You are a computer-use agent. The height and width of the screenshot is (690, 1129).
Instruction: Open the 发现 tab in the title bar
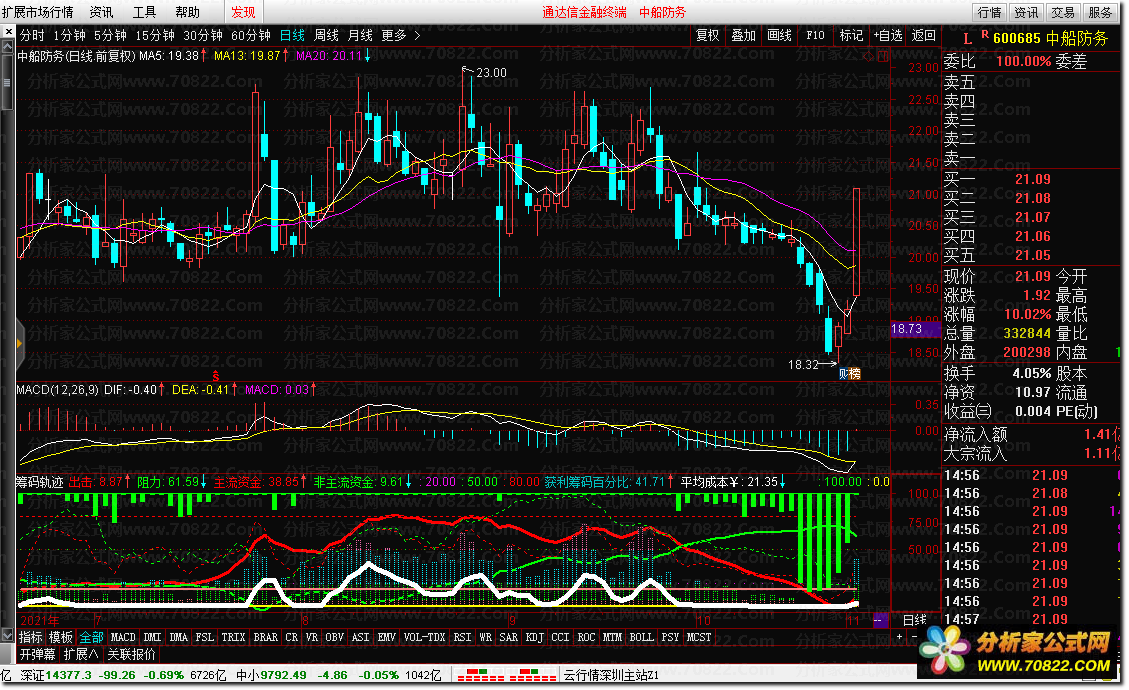point(243,12)
